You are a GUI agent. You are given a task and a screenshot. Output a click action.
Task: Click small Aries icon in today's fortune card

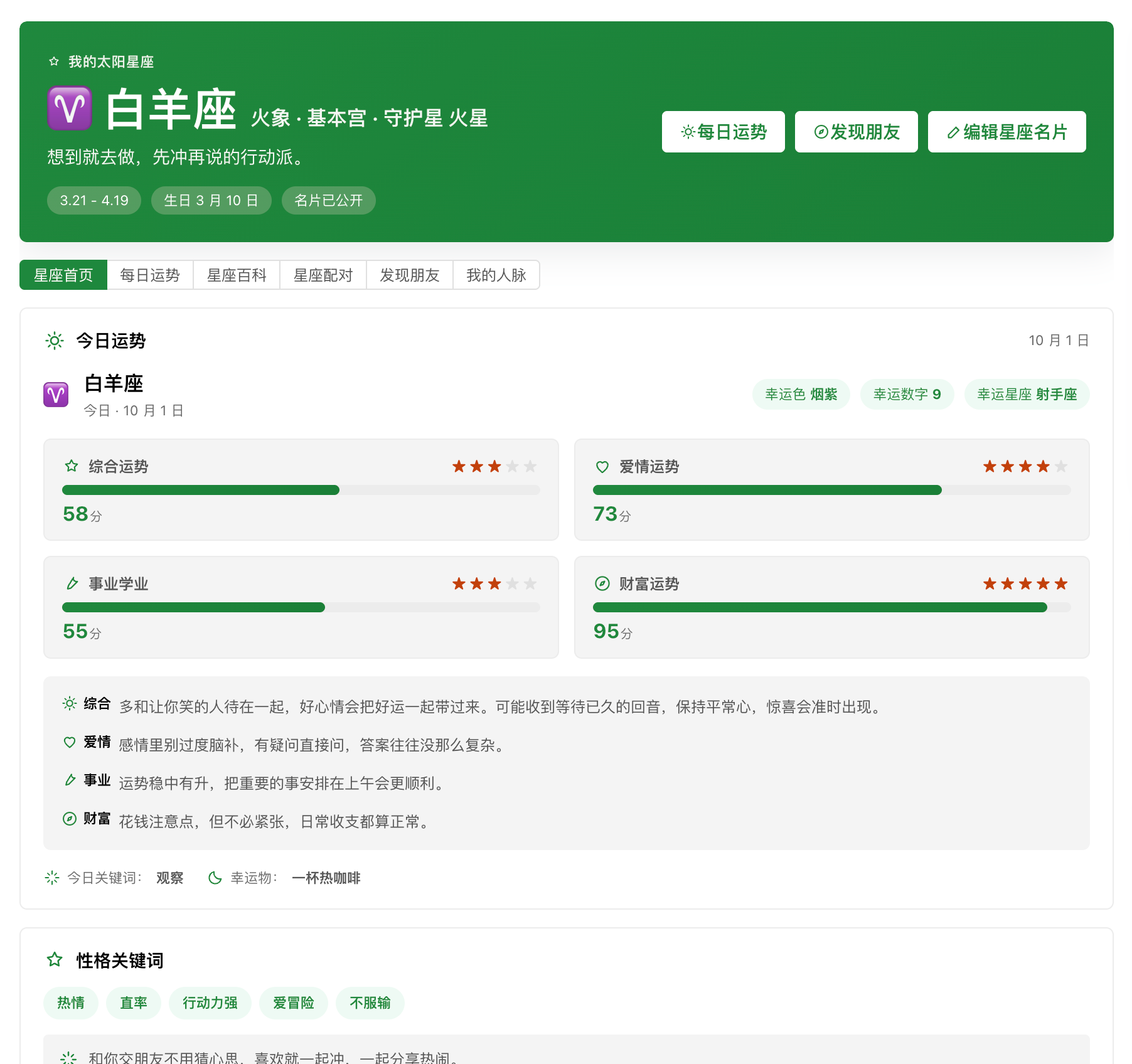point(56,395)
